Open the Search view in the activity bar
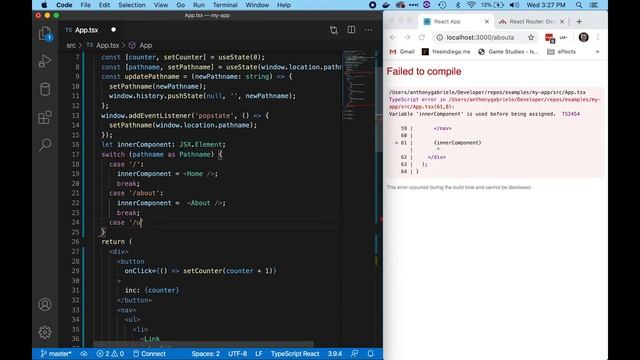 tap(45, 144)
